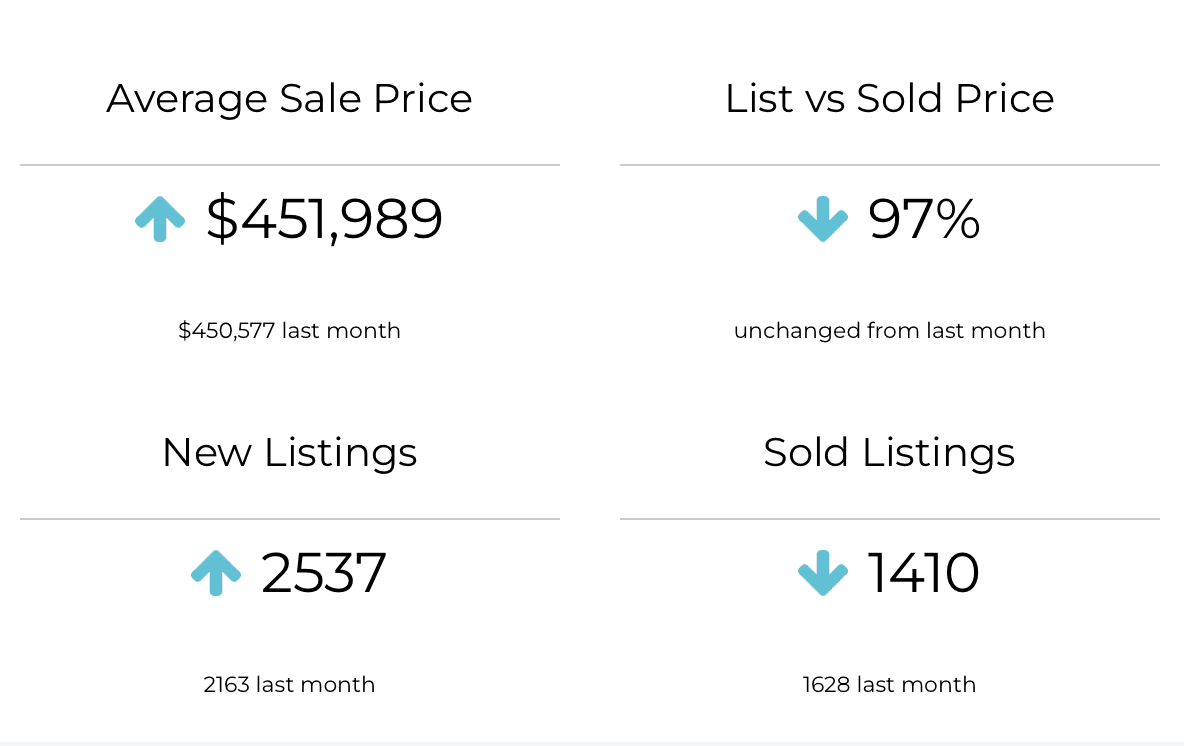Click the "unchanged from last month" note
Image resolution: width=1184 pixels, height=746 pixels.
(x=889, y=331)
